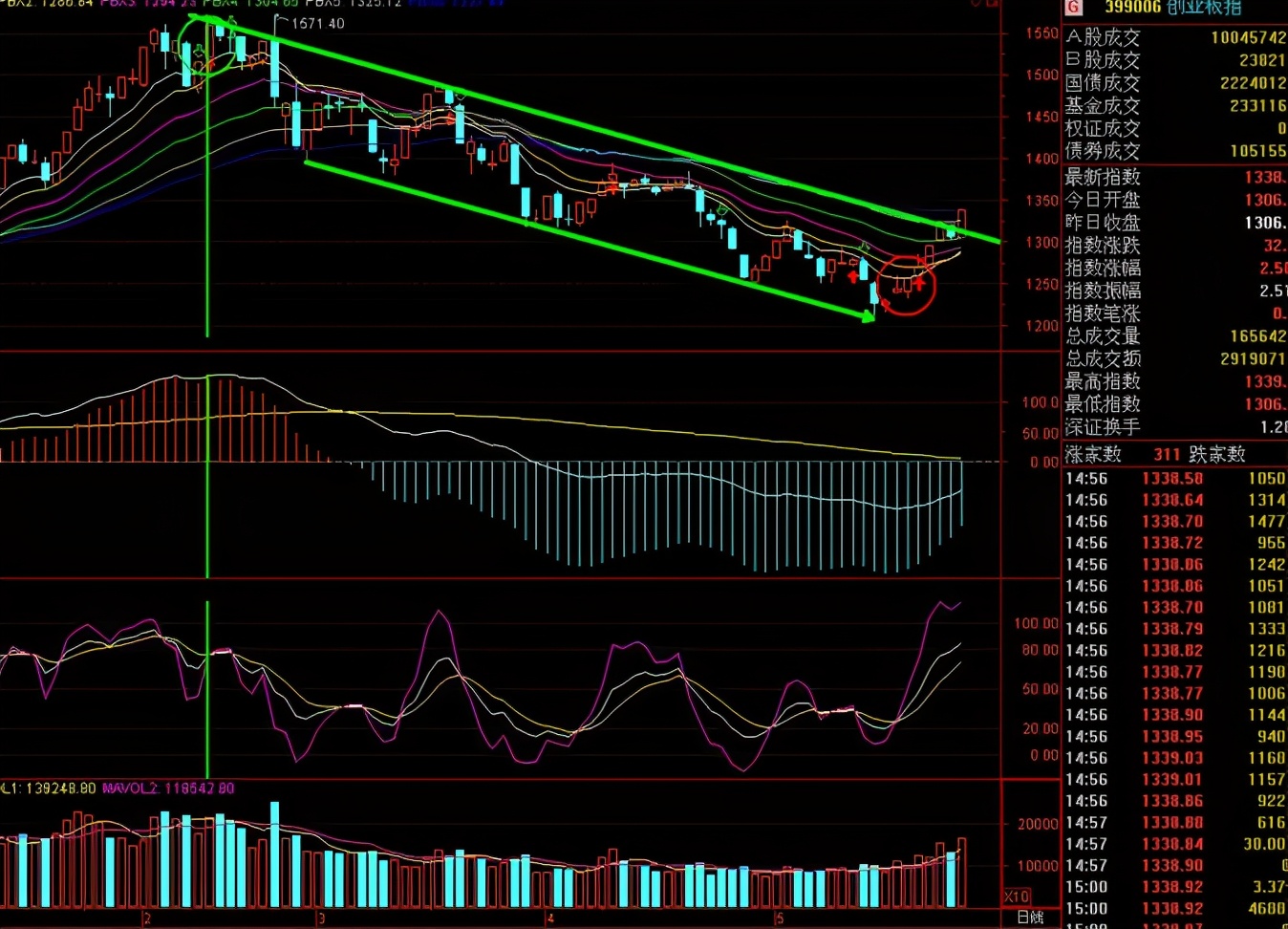This screenshot has height=929, width=1288.
Task: Click the 涨家数 count 311
Action: coord(1167,454)
